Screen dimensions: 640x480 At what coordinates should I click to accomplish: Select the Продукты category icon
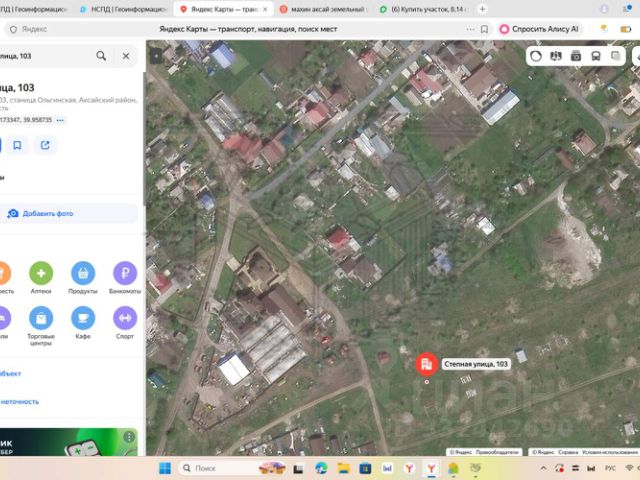pos(83,273)
